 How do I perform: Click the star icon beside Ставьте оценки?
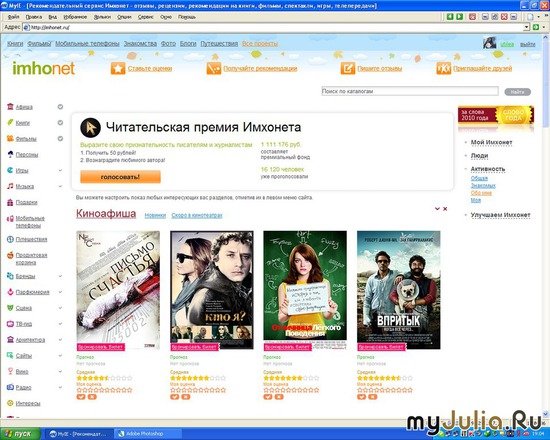[118, 68]
